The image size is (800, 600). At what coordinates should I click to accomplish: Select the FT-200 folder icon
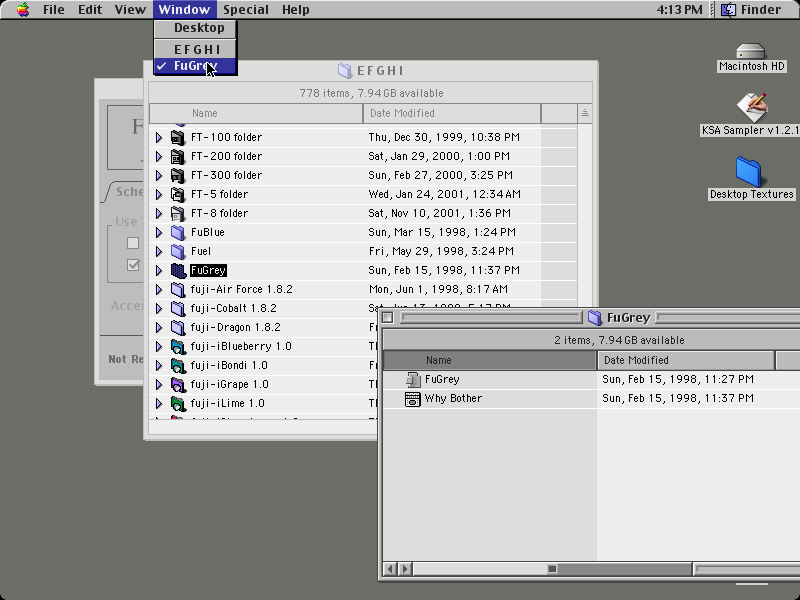pos(178,156)
